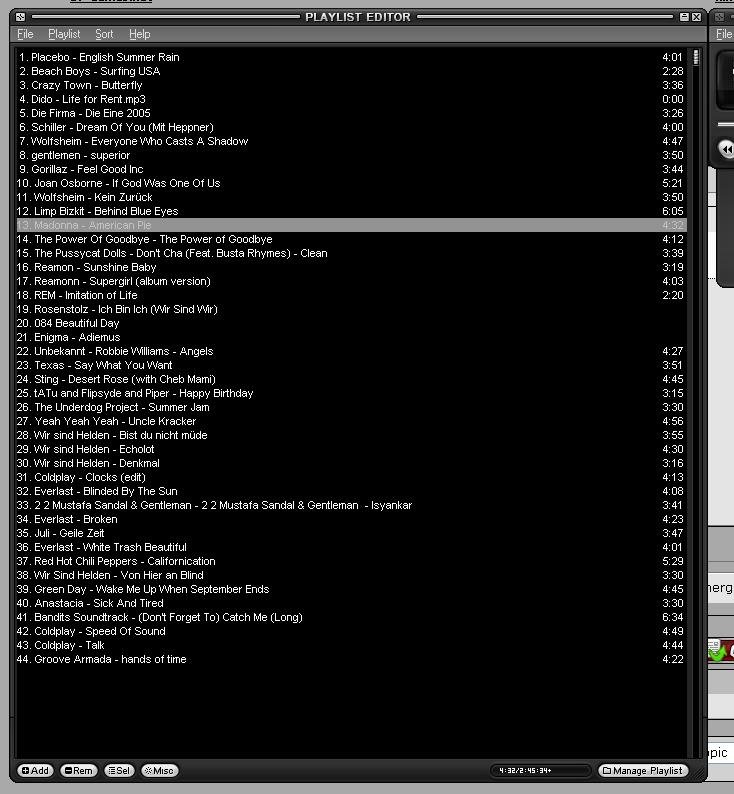Click the Misc button
This screenshot has width=734, height=794.
[159, 770]
